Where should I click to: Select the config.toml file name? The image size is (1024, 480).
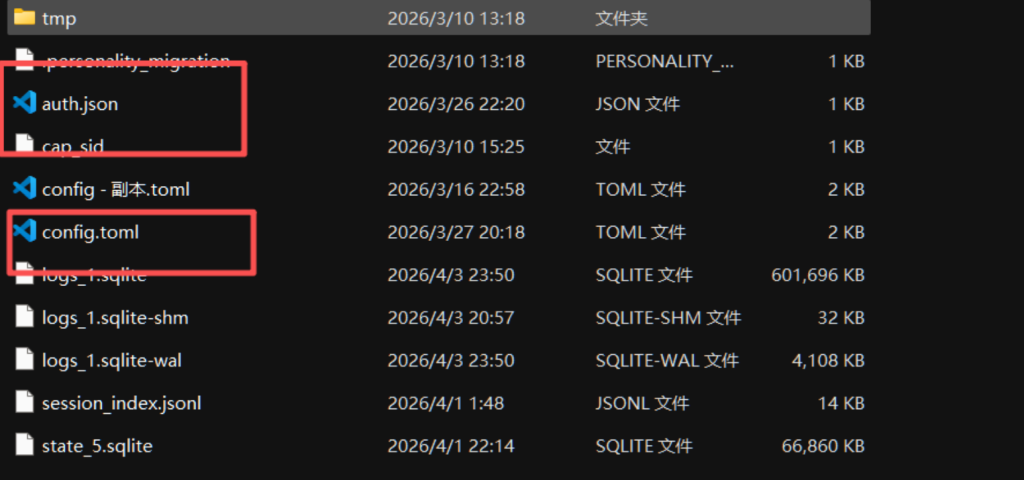tap(90, 232)
